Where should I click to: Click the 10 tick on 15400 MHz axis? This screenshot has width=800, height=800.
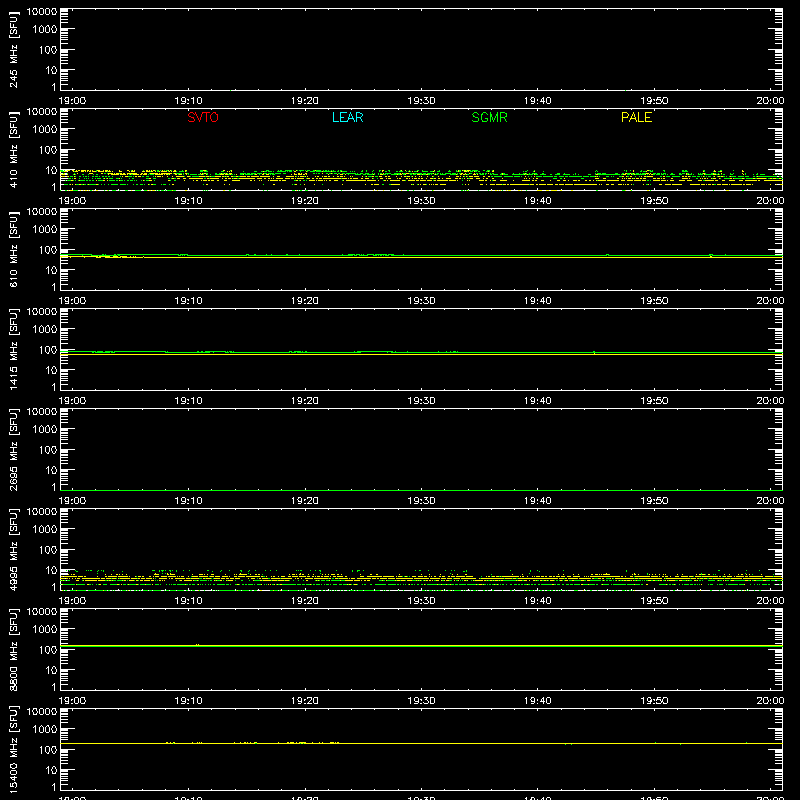(x=51, y=770)
